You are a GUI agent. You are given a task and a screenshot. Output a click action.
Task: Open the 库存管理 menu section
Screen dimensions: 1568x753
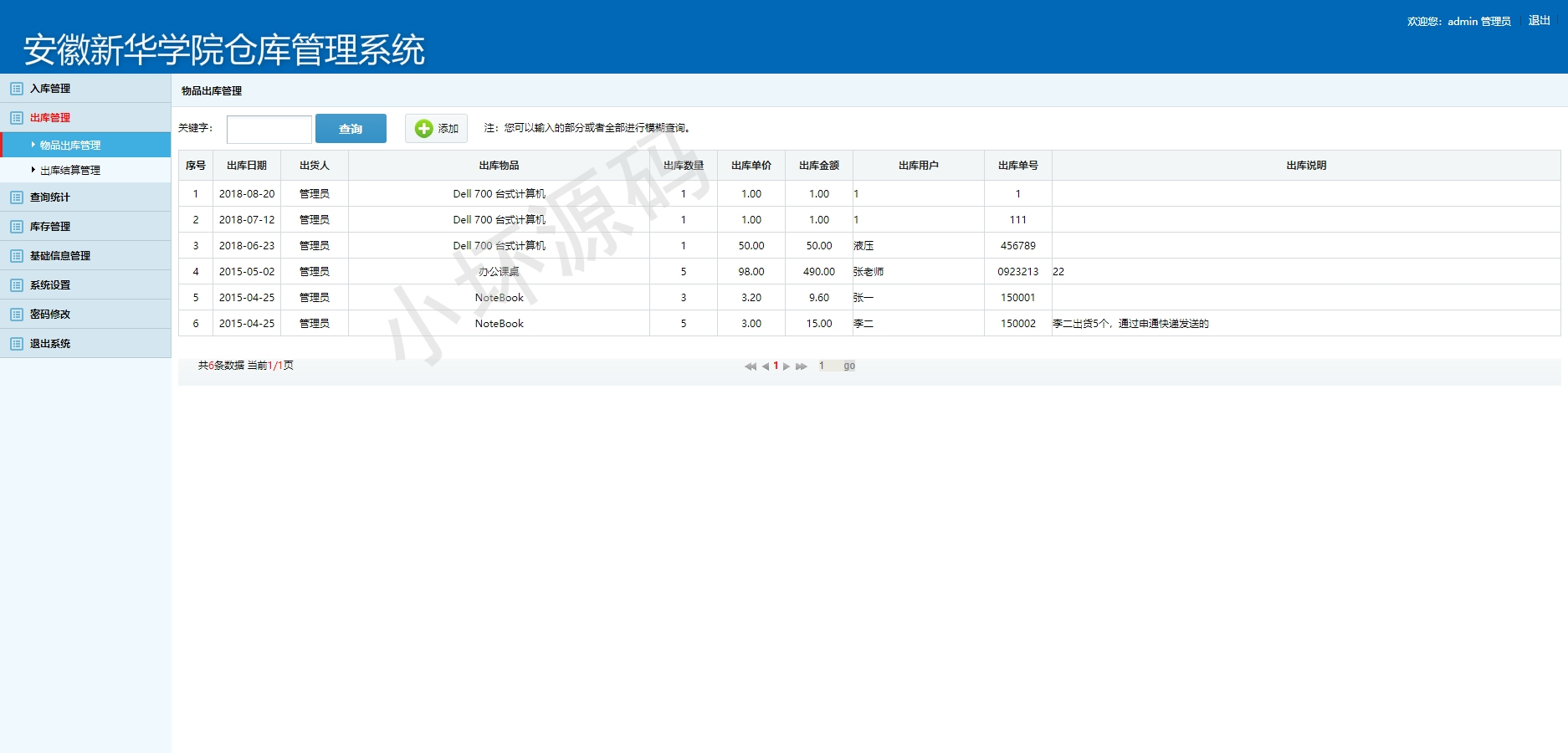[x=85, y=227]
